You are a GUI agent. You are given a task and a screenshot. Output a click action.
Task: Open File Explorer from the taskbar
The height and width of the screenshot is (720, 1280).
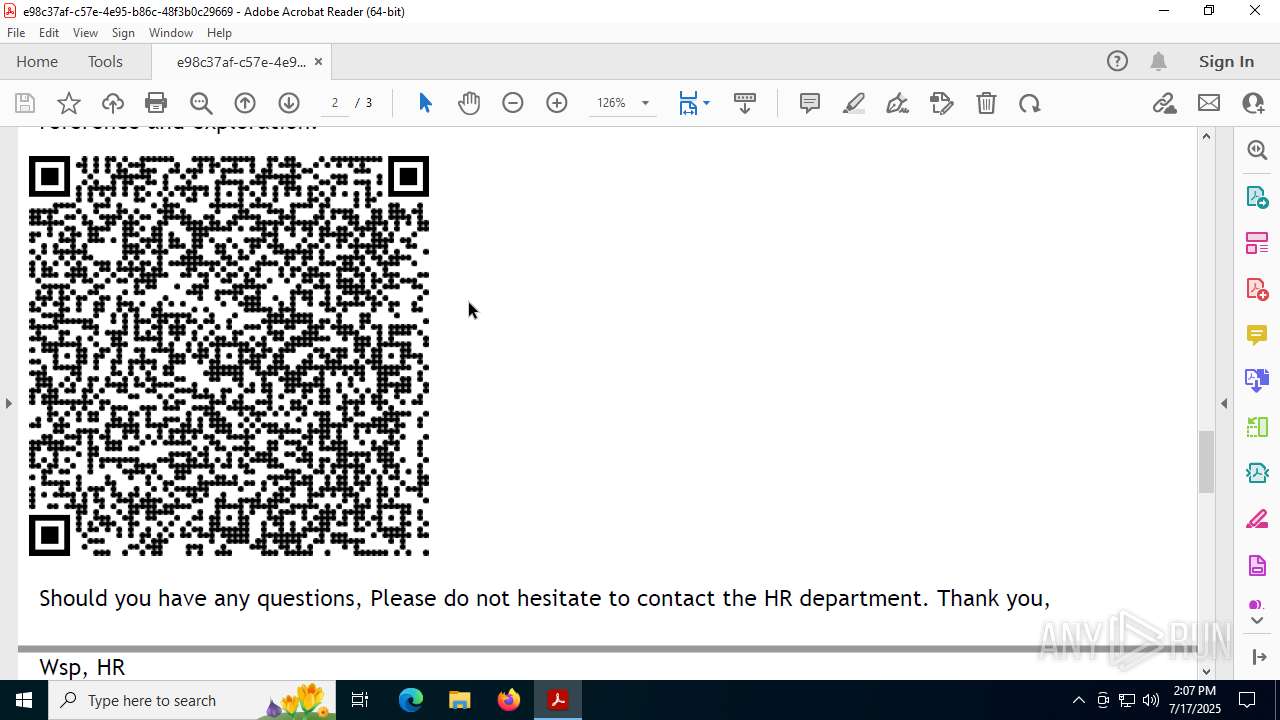459,700
